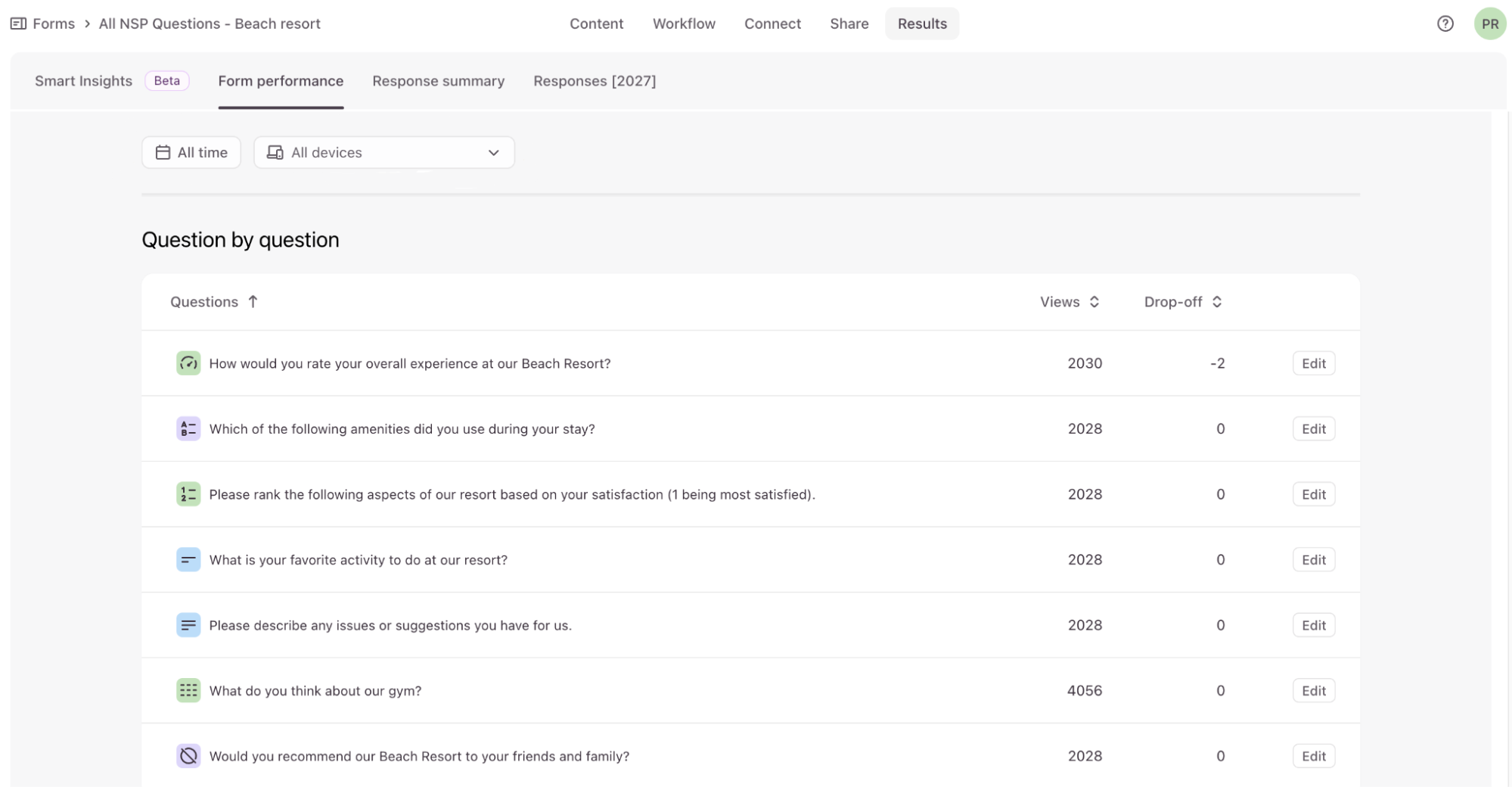
Task: Click 'Please describe any issues or suggestions' text
Action: point(390,625)
